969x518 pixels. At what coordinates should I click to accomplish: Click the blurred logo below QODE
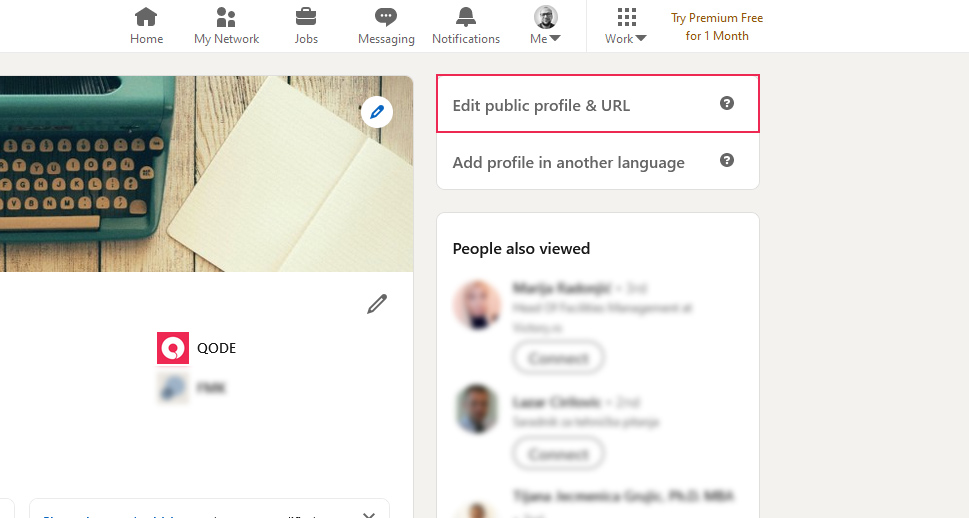click(173, 388)
